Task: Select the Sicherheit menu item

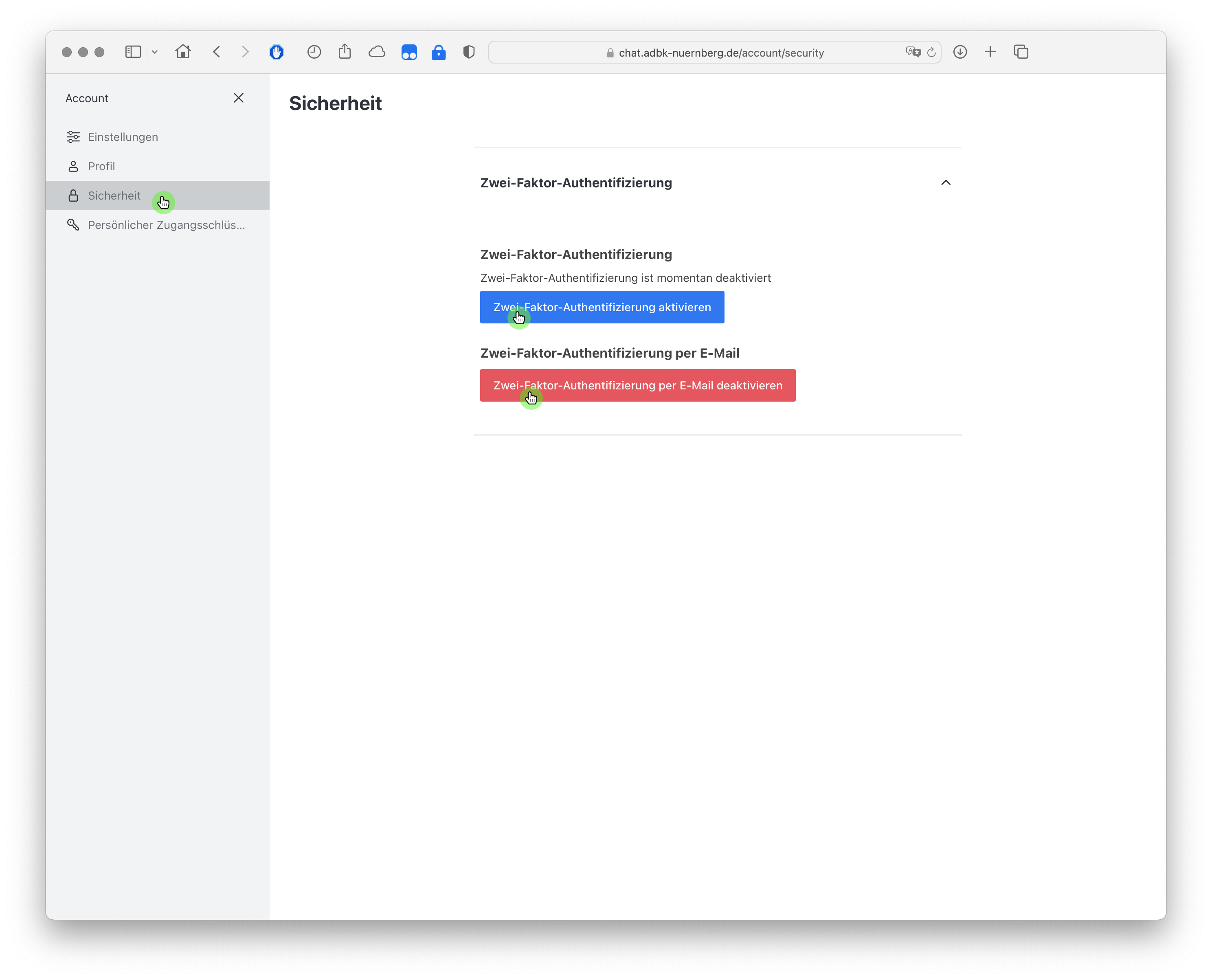Action: (114, 195)
